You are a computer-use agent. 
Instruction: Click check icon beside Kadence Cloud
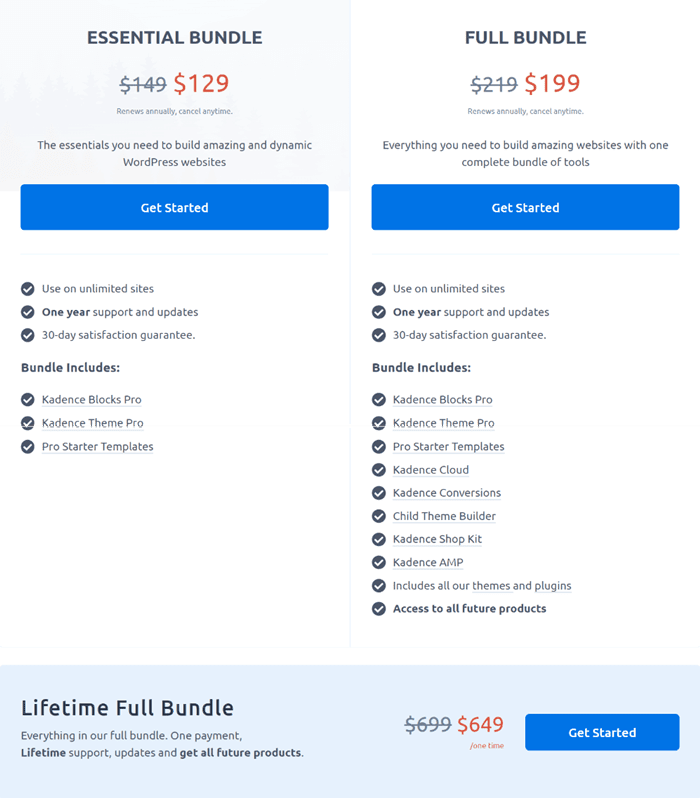(379, 470)
